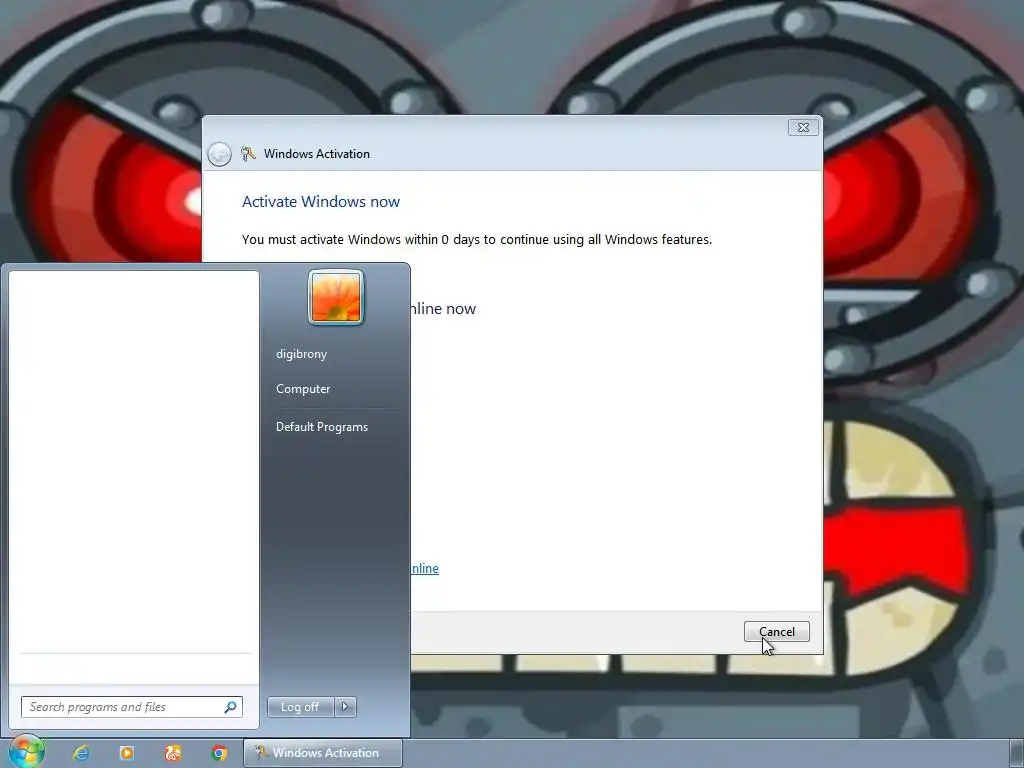Screen dimensions: 1024x768
Task: Click the Windows Start orb
Action: click(27, 752)
